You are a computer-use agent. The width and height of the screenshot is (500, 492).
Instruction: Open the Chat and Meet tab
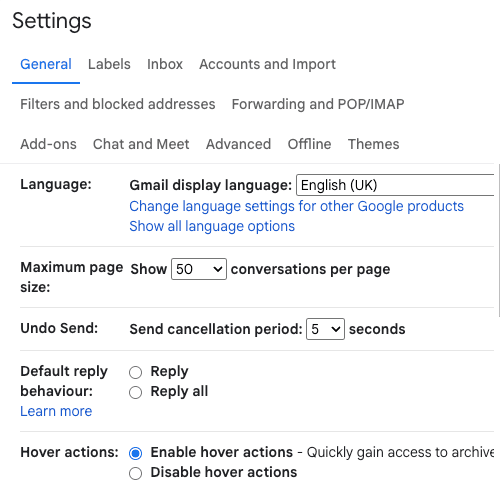click(x=141, y=144)
